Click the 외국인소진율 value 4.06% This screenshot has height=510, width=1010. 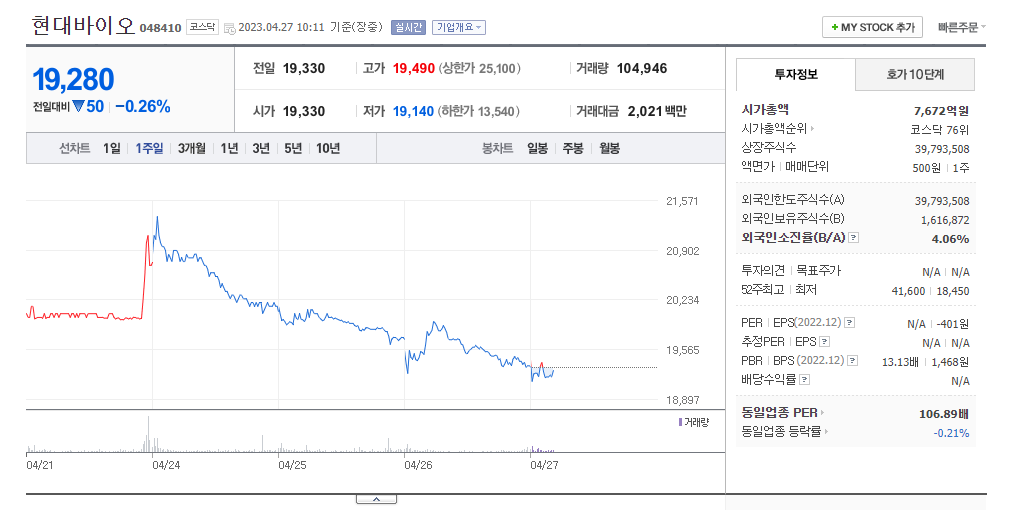pyautogui.click(x=950, y=238)
